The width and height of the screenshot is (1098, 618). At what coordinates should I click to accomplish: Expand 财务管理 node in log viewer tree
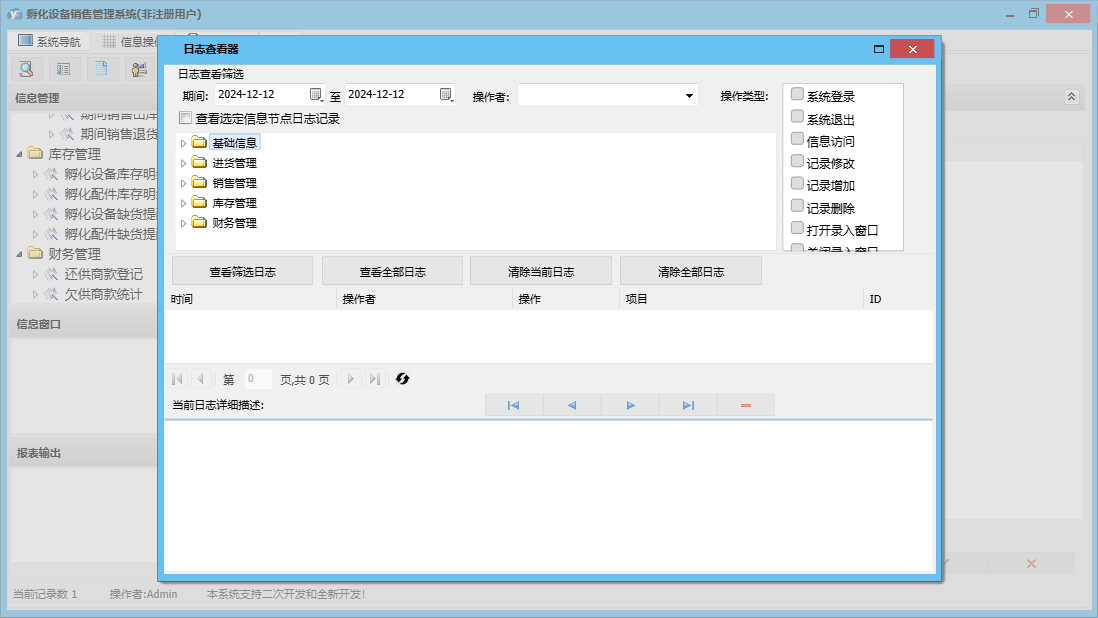click(183, 223)
